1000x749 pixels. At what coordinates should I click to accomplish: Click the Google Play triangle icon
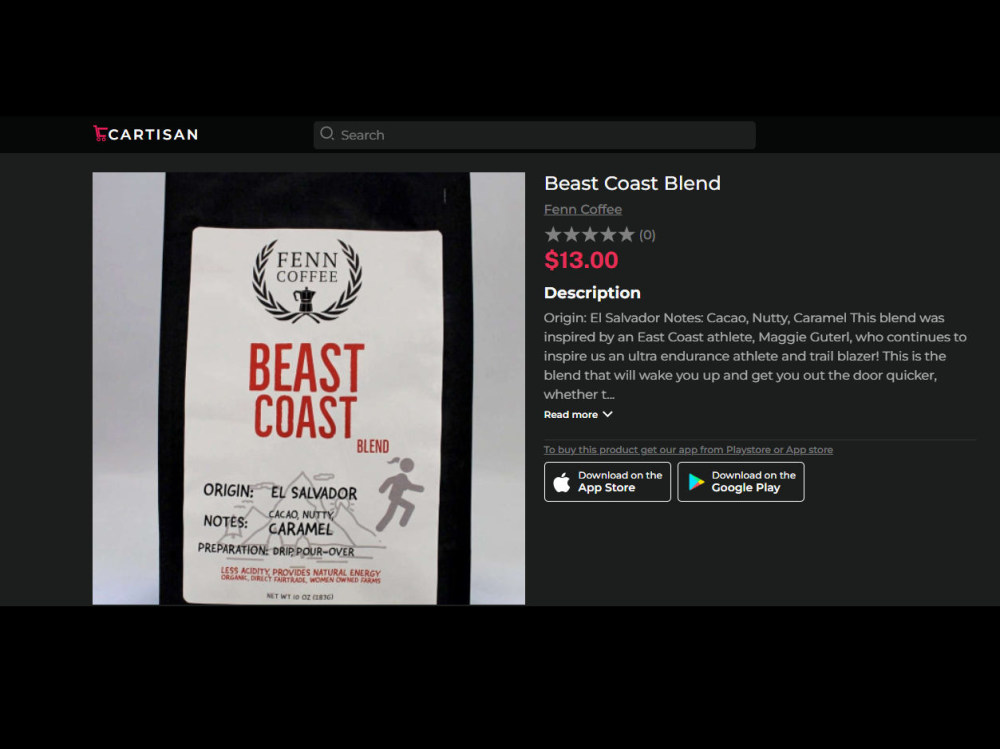(696, 482)
